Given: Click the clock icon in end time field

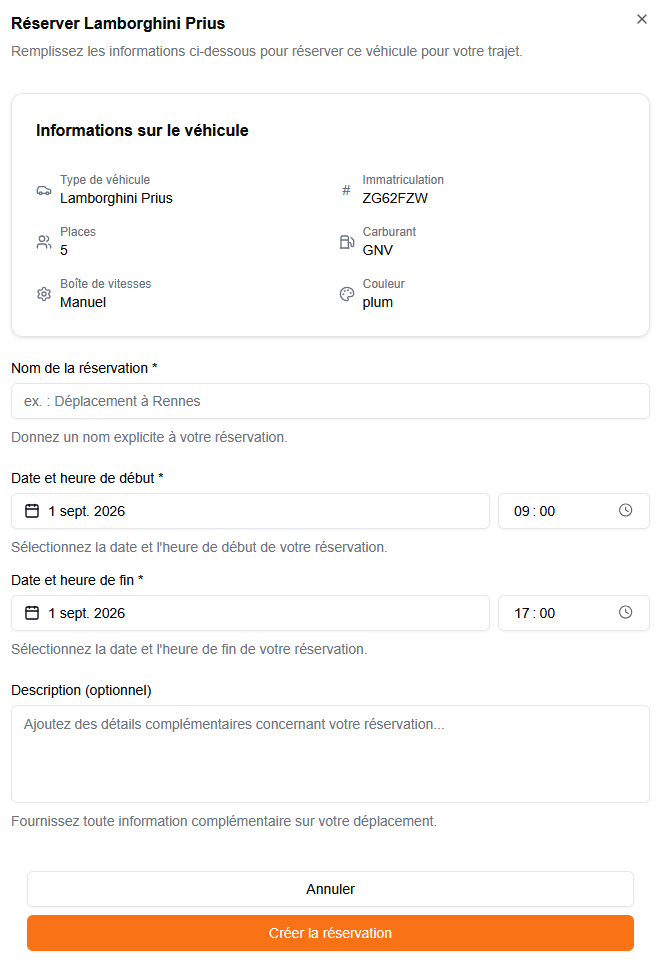Looking at the screenshot, I should [x=625, y=612].
